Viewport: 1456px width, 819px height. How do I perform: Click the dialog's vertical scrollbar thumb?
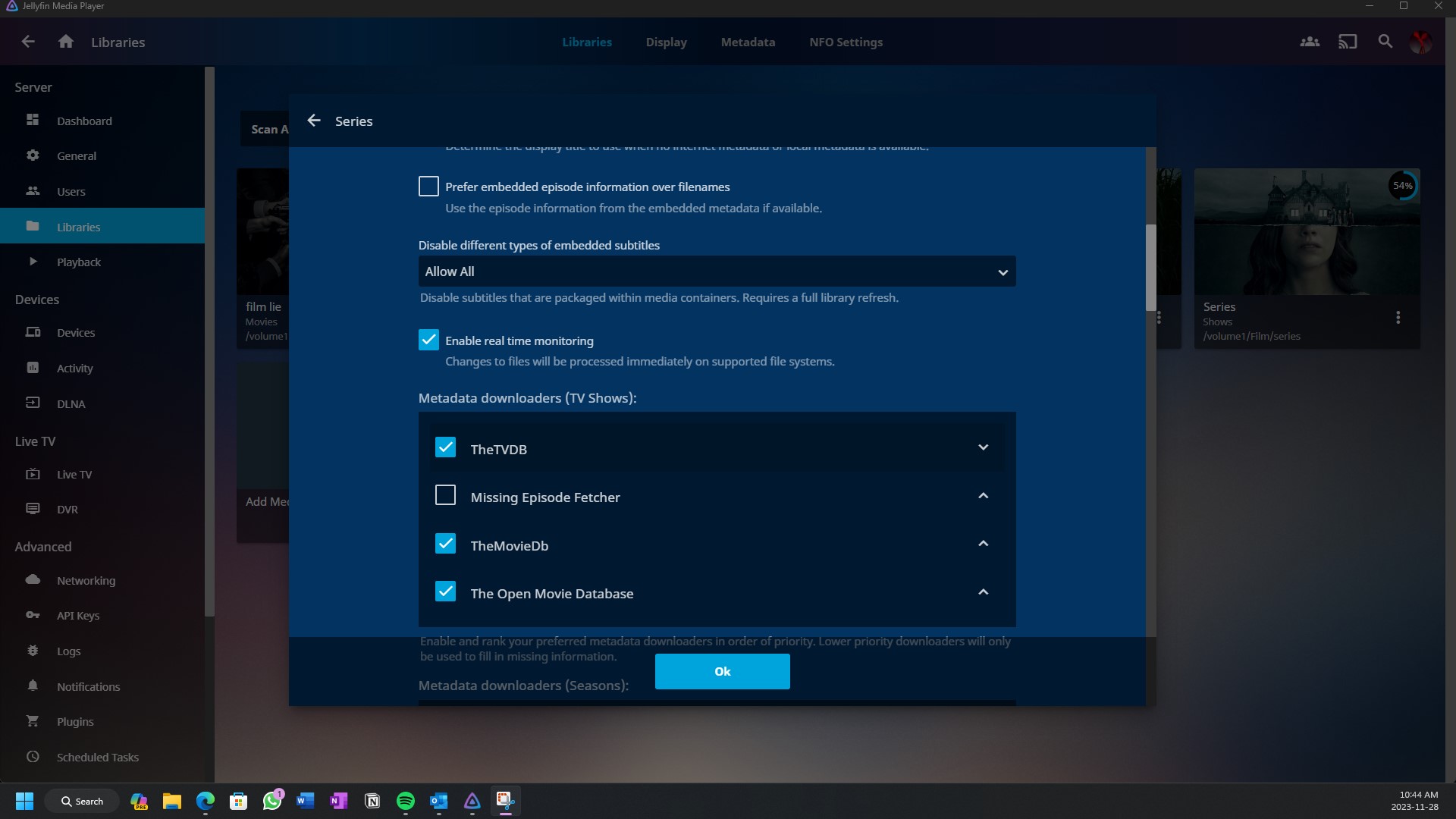tap(1150, 267)
